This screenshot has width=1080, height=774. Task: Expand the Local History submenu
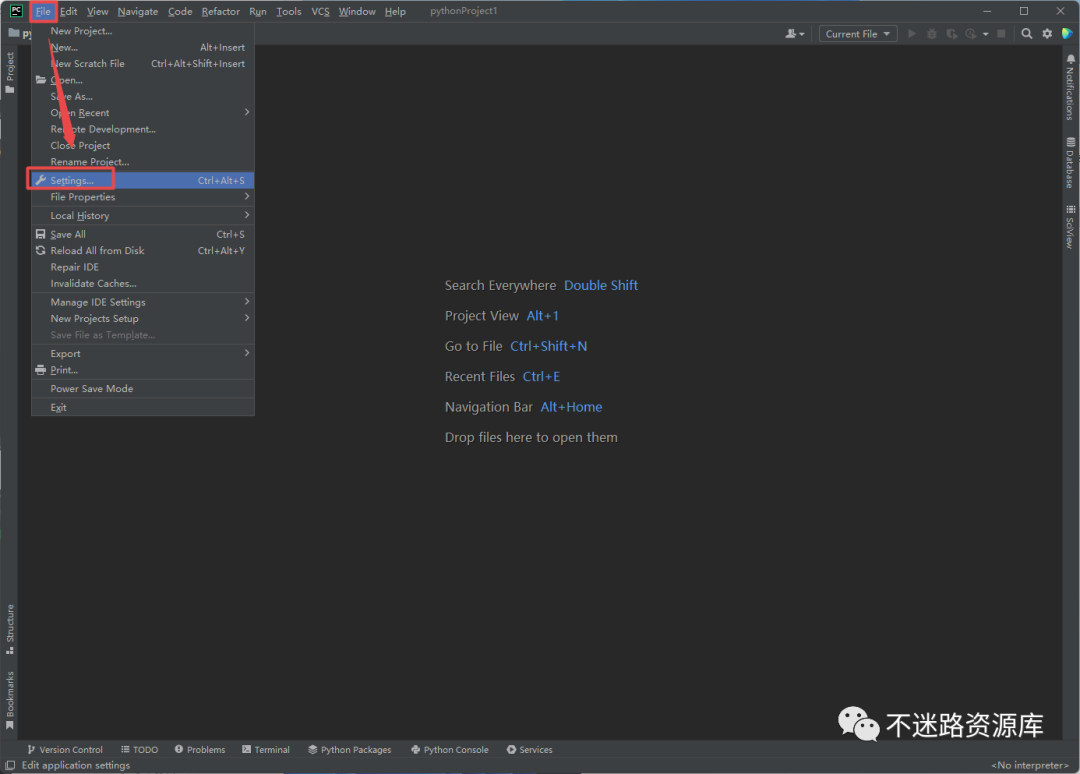(x=143, y=216)
